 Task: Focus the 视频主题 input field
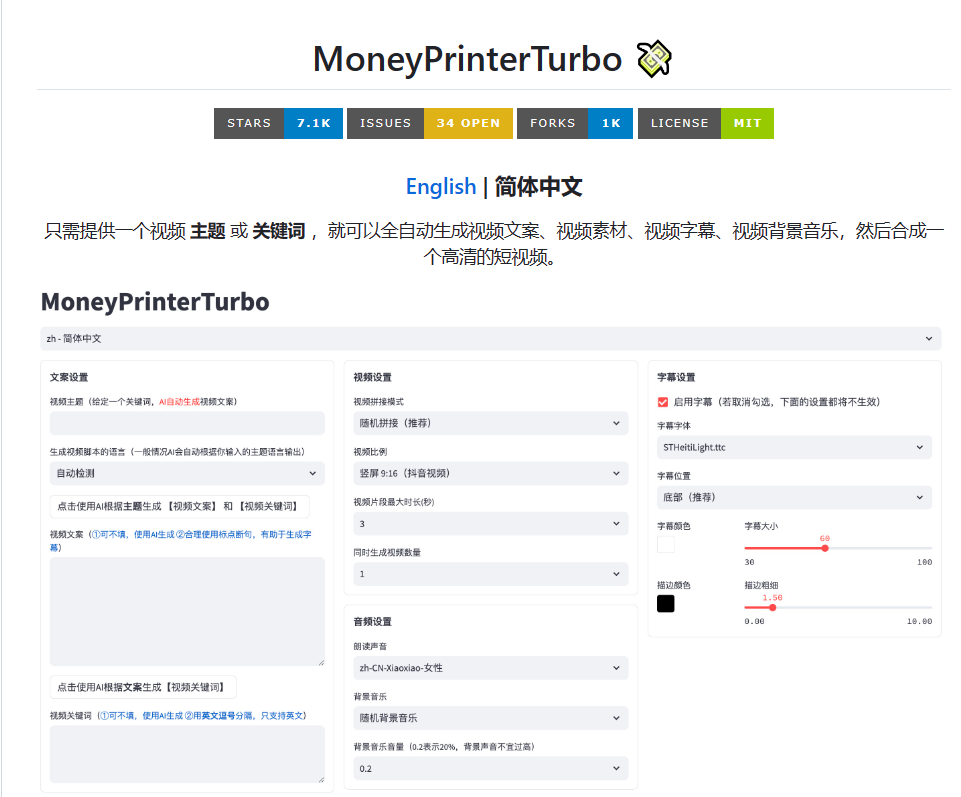tap(187, 423)
